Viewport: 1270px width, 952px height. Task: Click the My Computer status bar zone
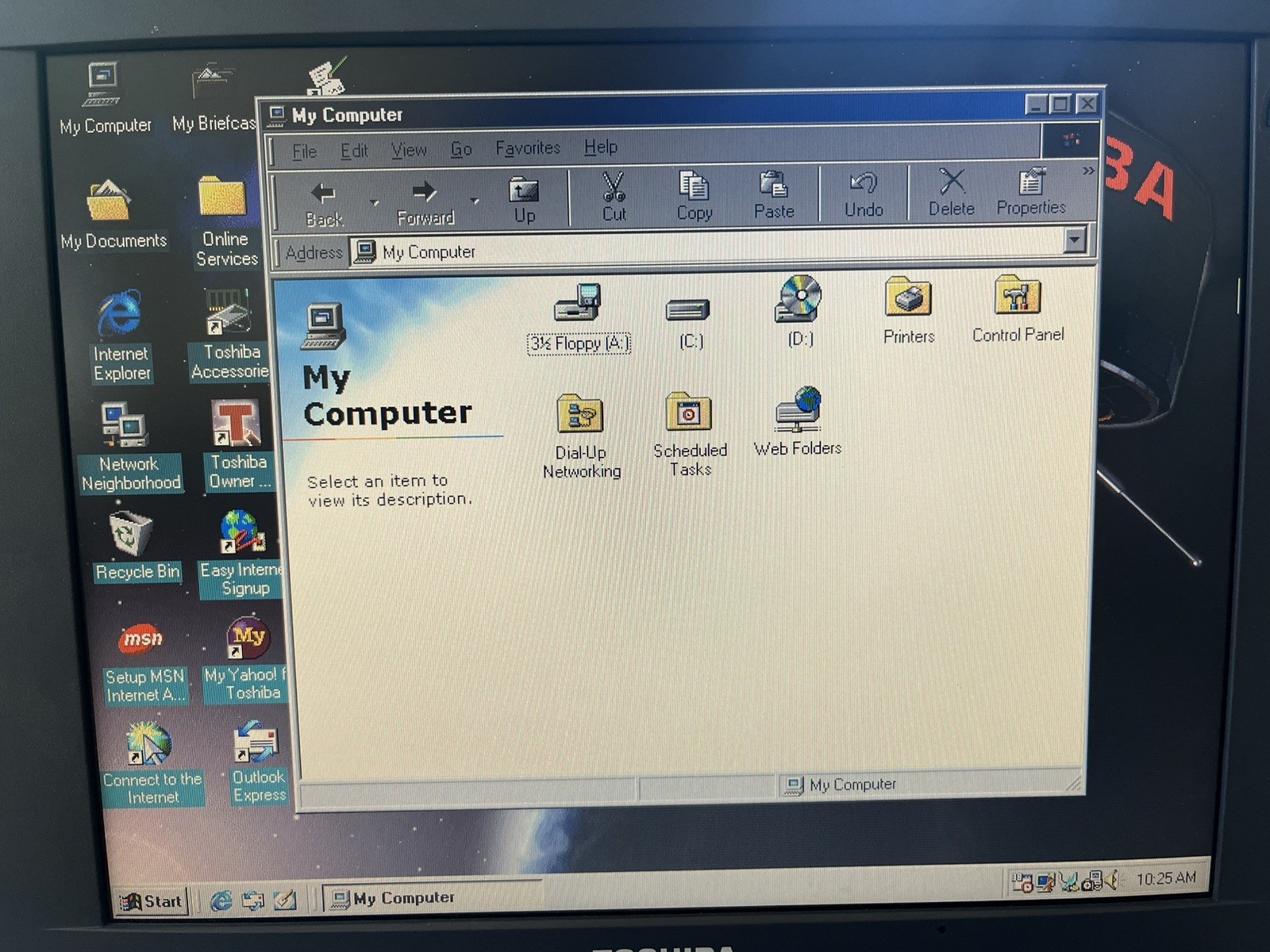point(930,785)
